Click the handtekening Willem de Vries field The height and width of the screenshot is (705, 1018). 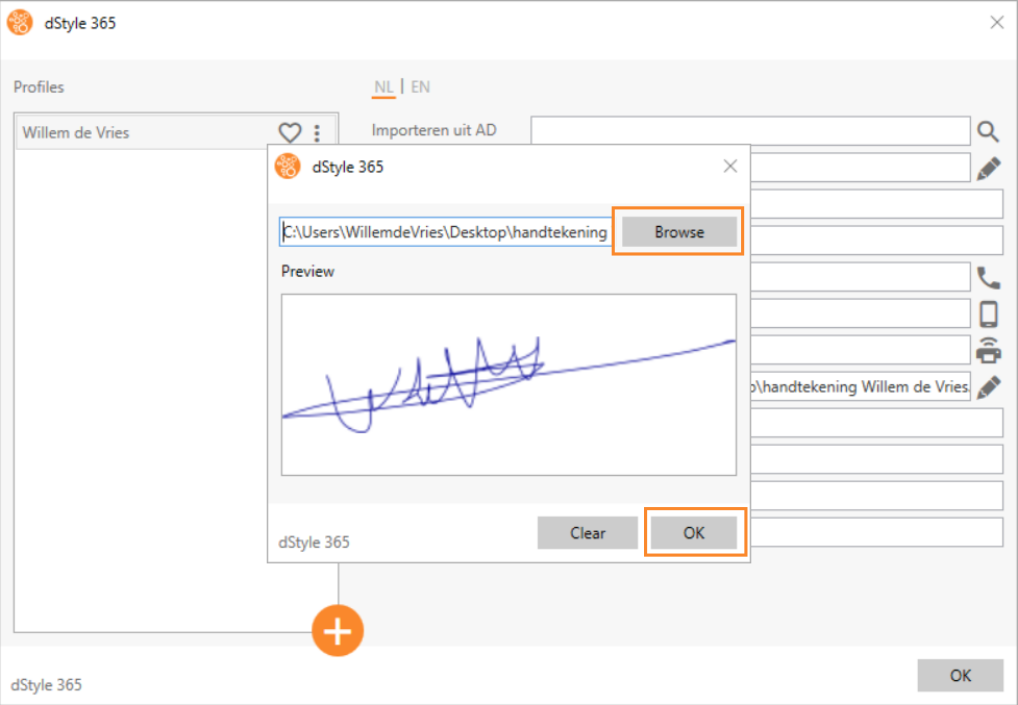(860, 386)
